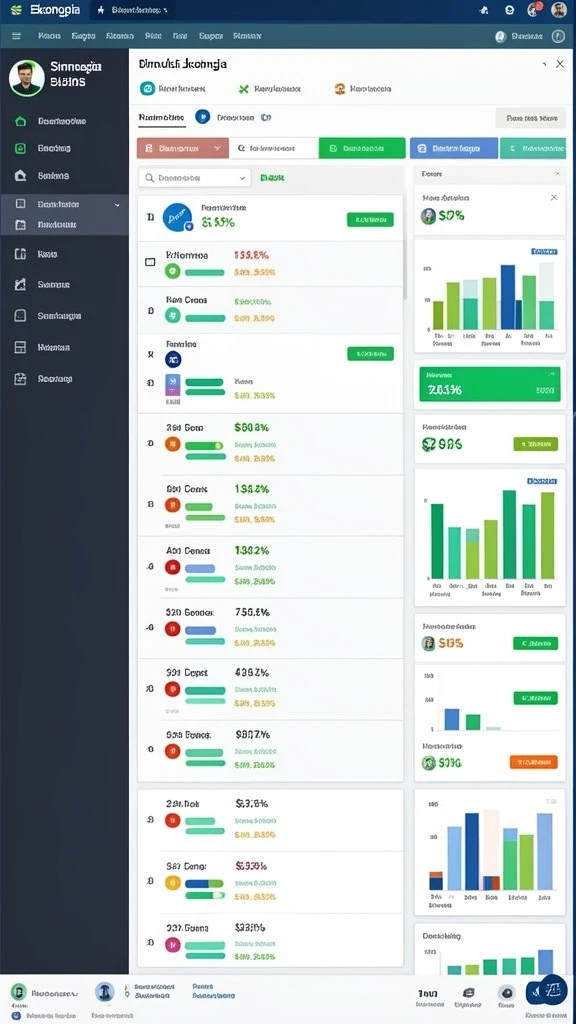Select the underlined first tab below title
Viewport: 576px width, 1024px height.
(x=161, y=118)
